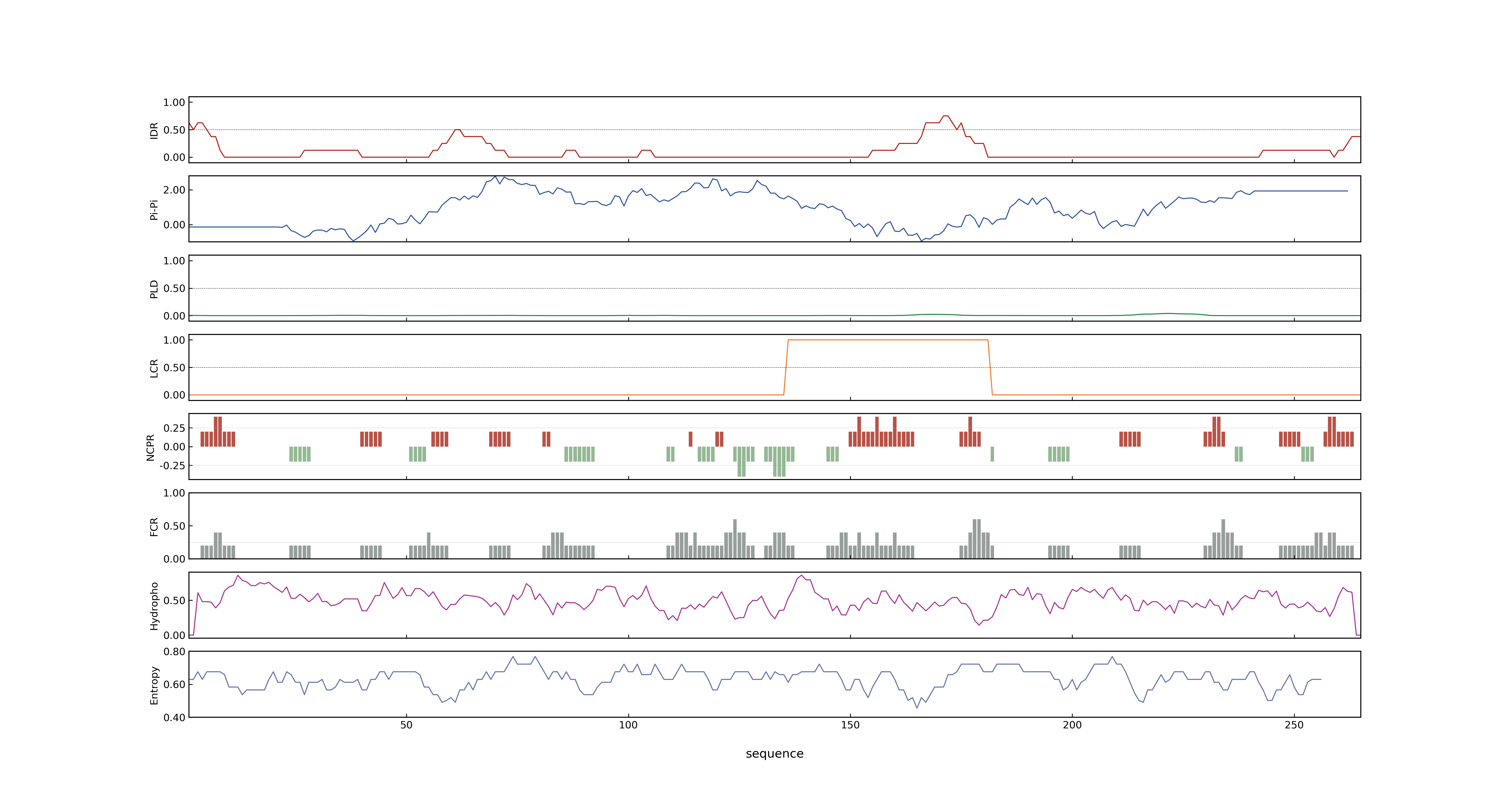Select the 0.00 tick of the FCR panel
The image size is (1512, 806).
click(174, 559)
